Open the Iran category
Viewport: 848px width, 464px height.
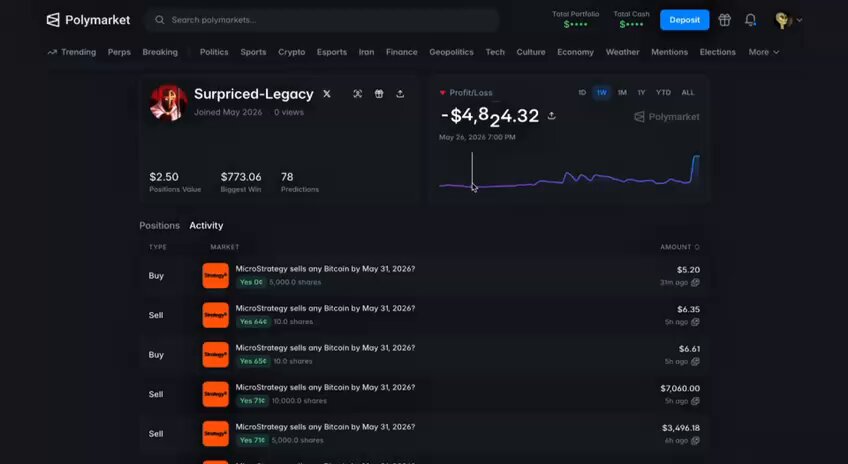[x=366, y=52]
